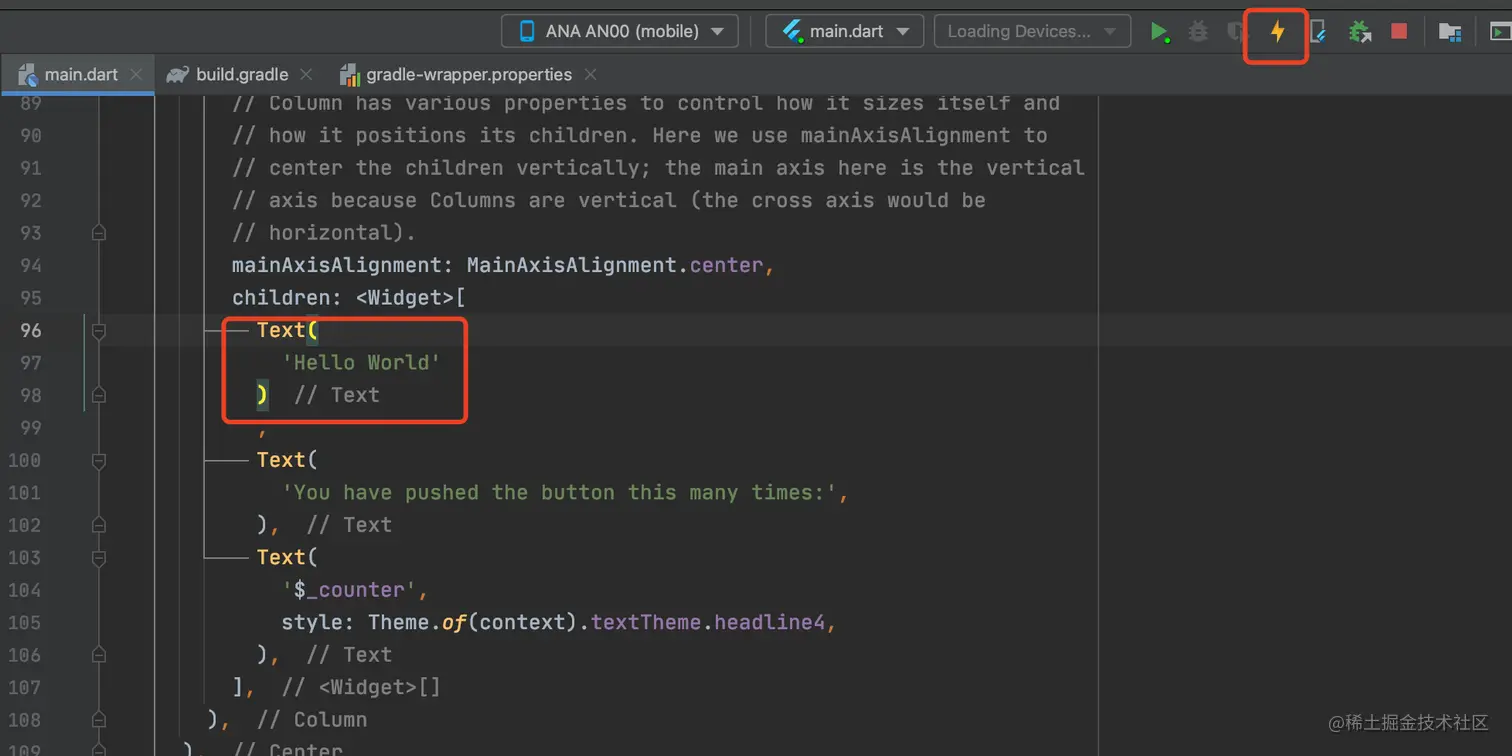Start debugging with the gray bug icon
1512x756 pixels.
coord(1198,32)
